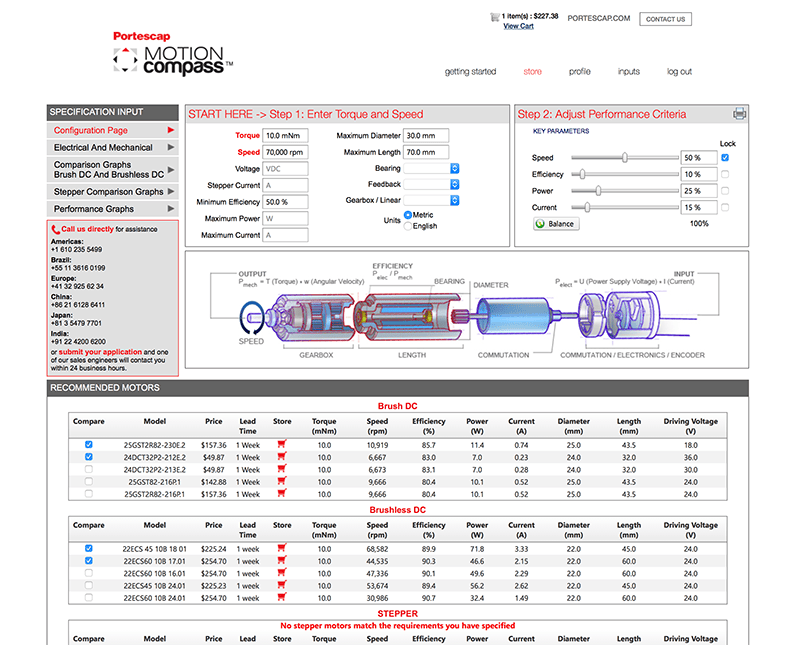Click the Balance button
The width and height of the screenshot is (800, 645).
click(556, 224)
